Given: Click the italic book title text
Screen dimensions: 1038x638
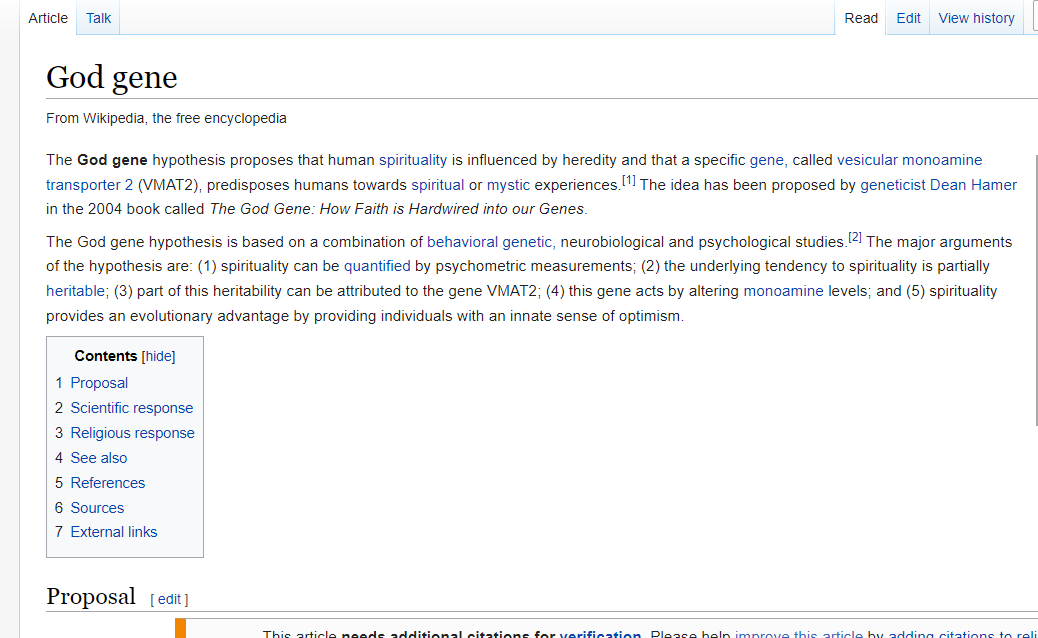Looking at the screenshot, I should [397, 209].
